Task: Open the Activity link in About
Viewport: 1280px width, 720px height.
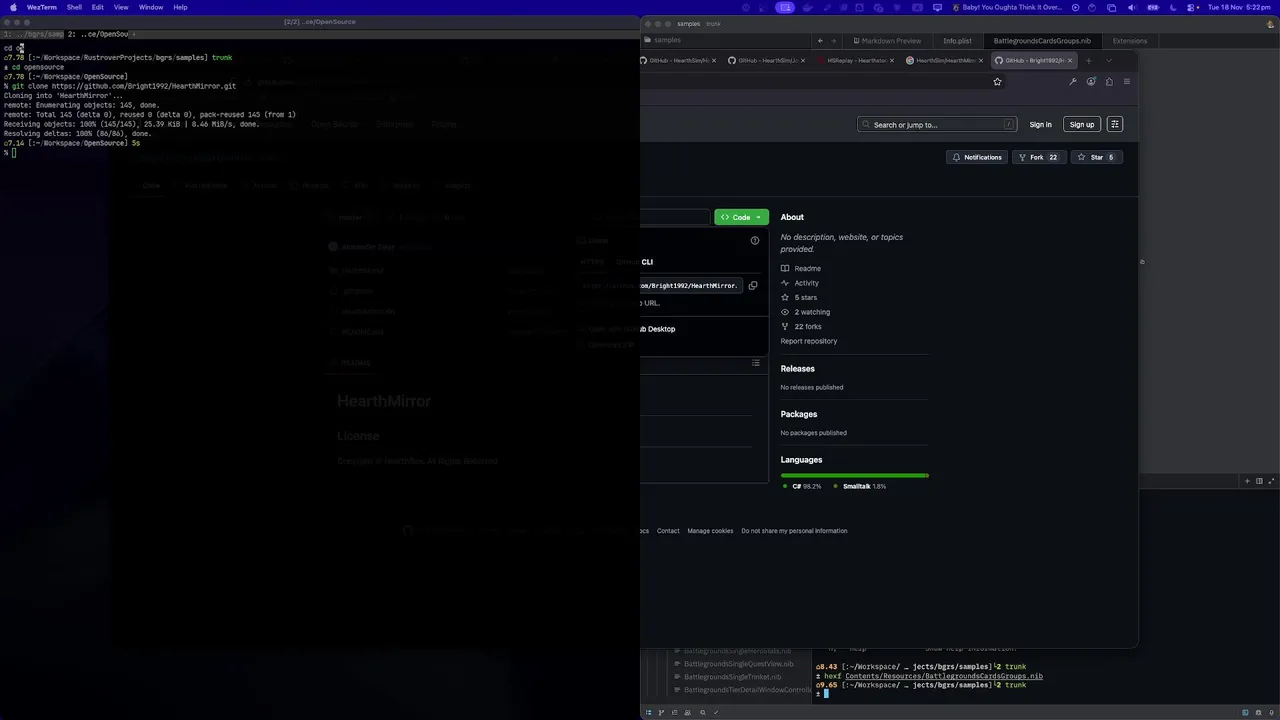Action: pyautogui.click(x=800, y=283)
